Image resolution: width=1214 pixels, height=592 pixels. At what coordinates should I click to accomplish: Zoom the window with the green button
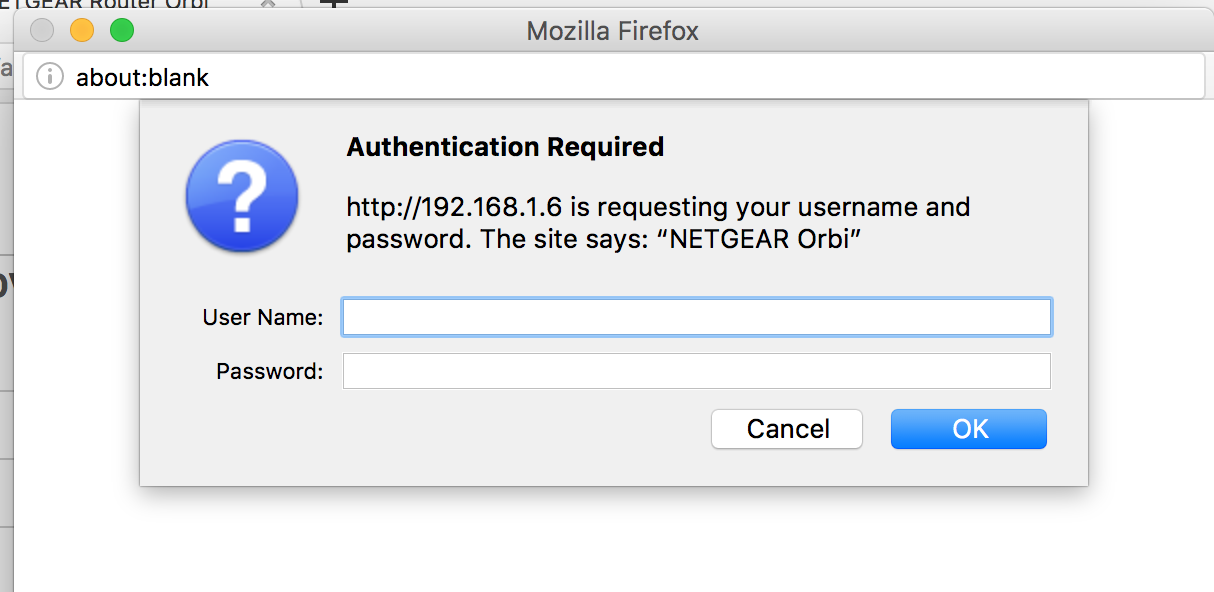tap(122, 31)
